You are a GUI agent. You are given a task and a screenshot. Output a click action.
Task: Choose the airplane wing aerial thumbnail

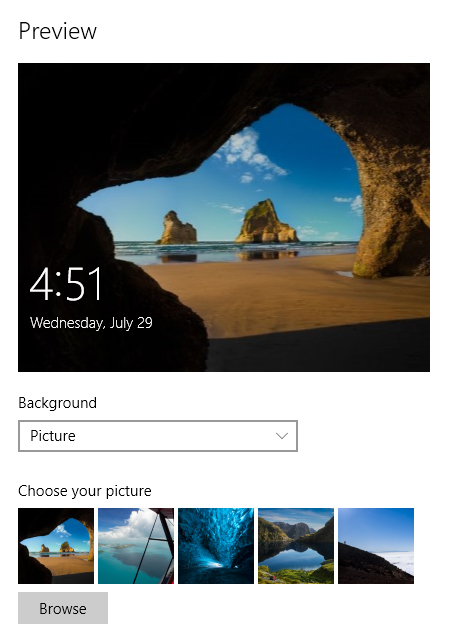136,546
